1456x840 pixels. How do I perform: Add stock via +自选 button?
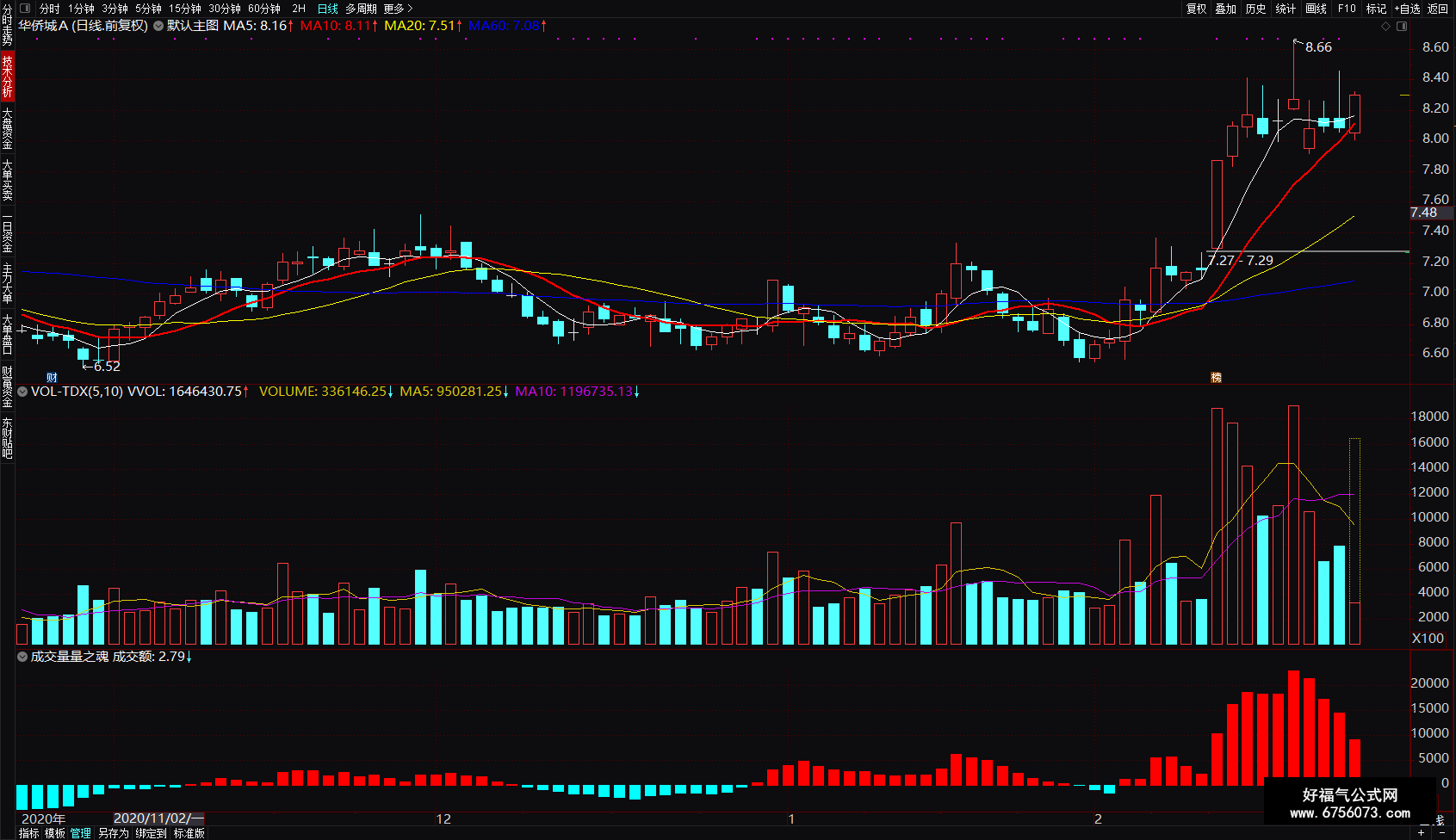click(1407, 9)
